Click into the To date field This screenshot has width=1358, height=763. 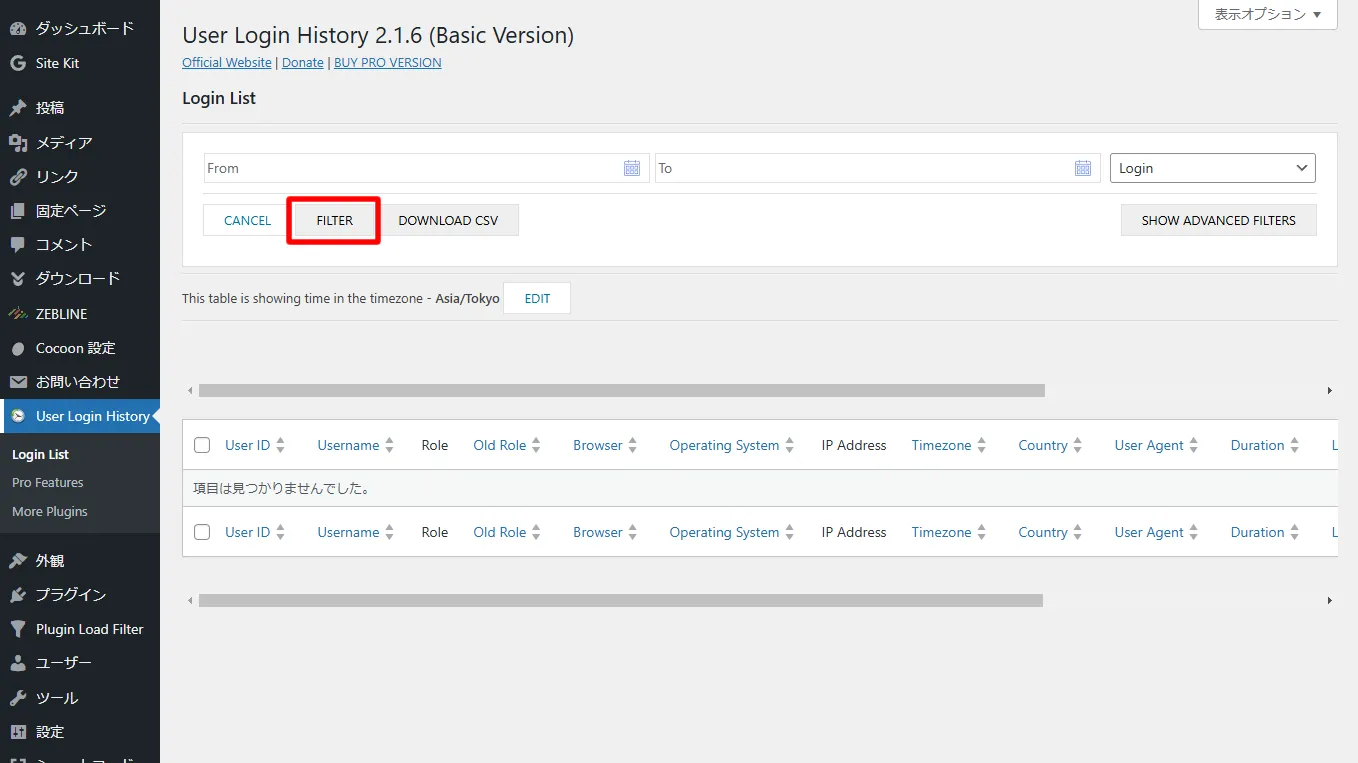[x=877, y=168]
